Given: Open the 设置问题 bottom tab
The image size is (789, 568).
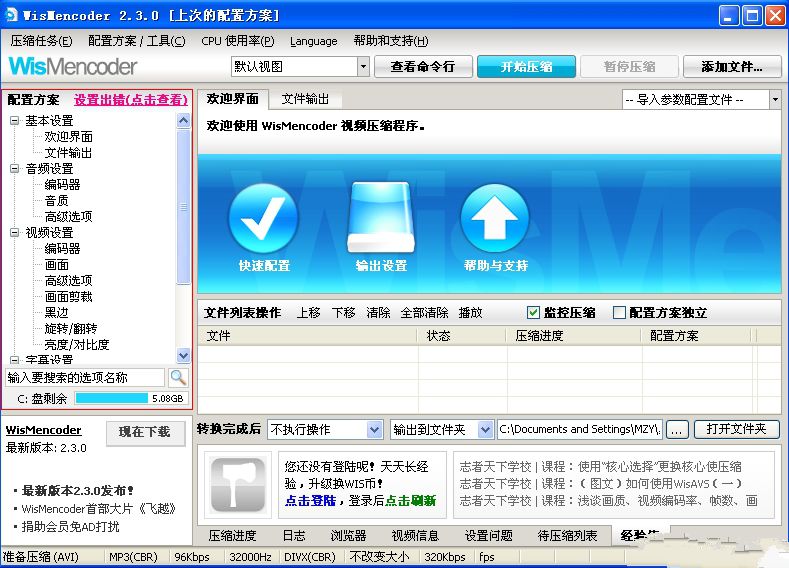Looking at the screenshot, I should click(x=489, y=536).
